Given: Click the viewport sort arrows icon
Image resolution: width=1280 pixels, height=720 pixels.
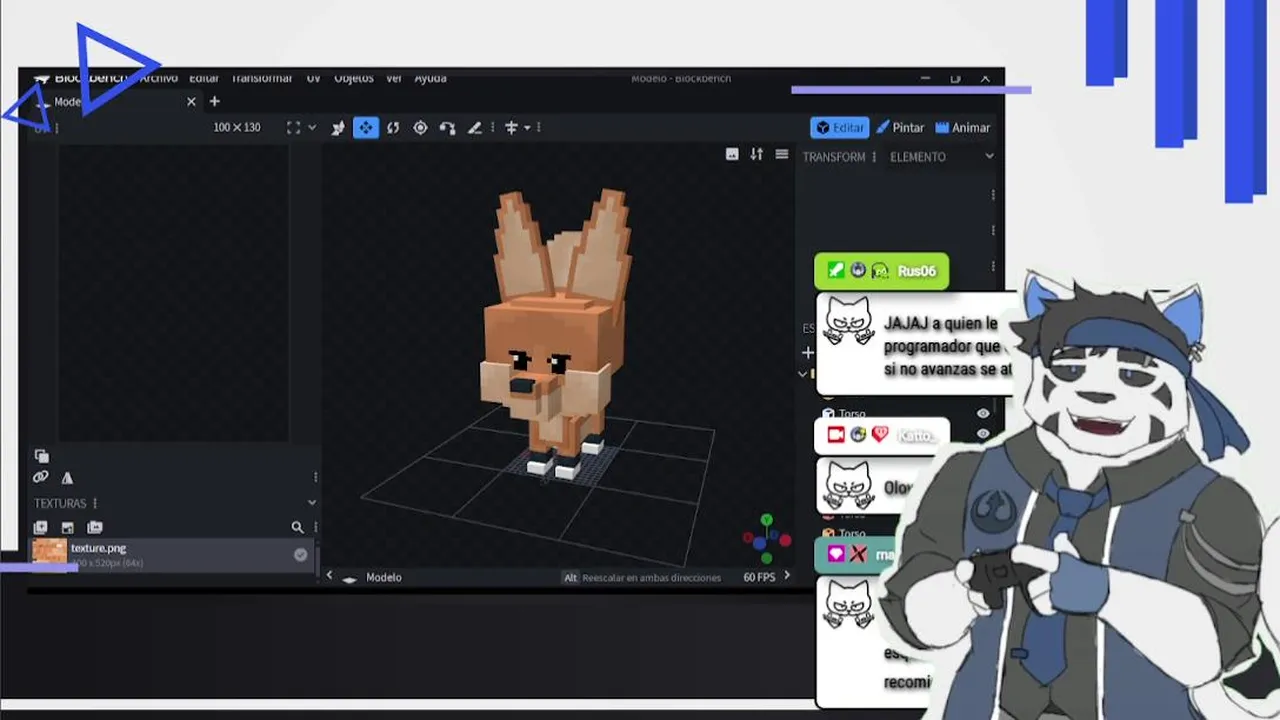Looking at the screenshot, I should [756, 154].
